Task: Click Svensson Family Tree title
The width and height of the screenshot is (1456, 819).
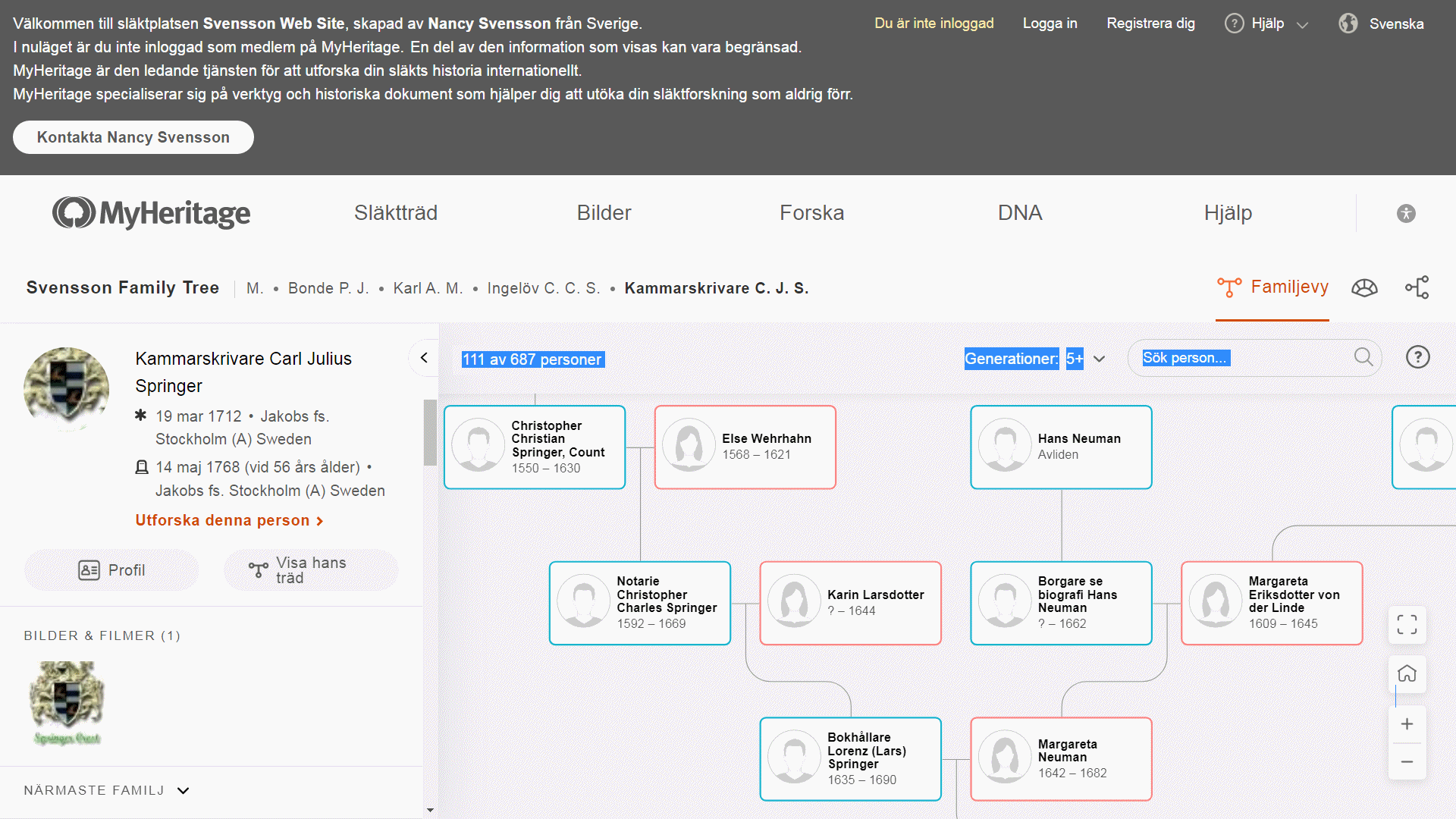Action: pyautogui.click(x=123, y=288)
